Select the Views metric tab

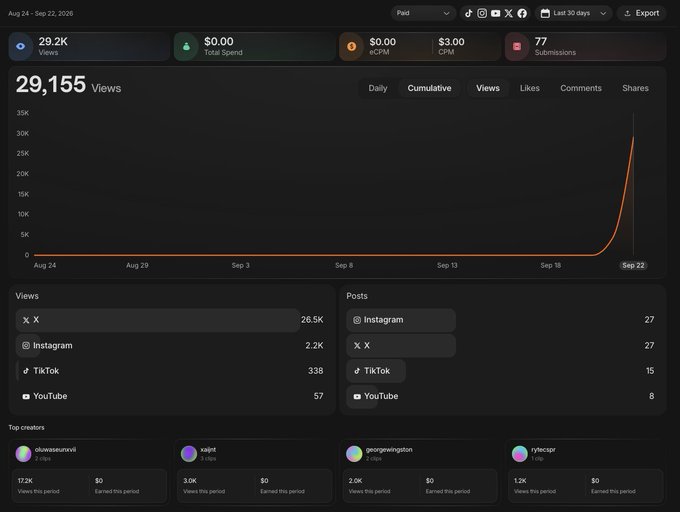coord(488,88)
